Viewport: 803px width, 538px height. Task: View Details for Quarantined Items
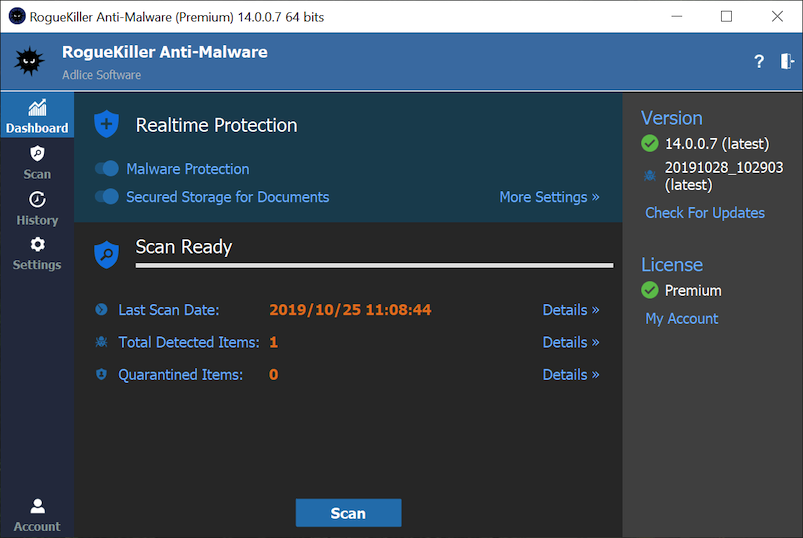[x=571, y=374]
